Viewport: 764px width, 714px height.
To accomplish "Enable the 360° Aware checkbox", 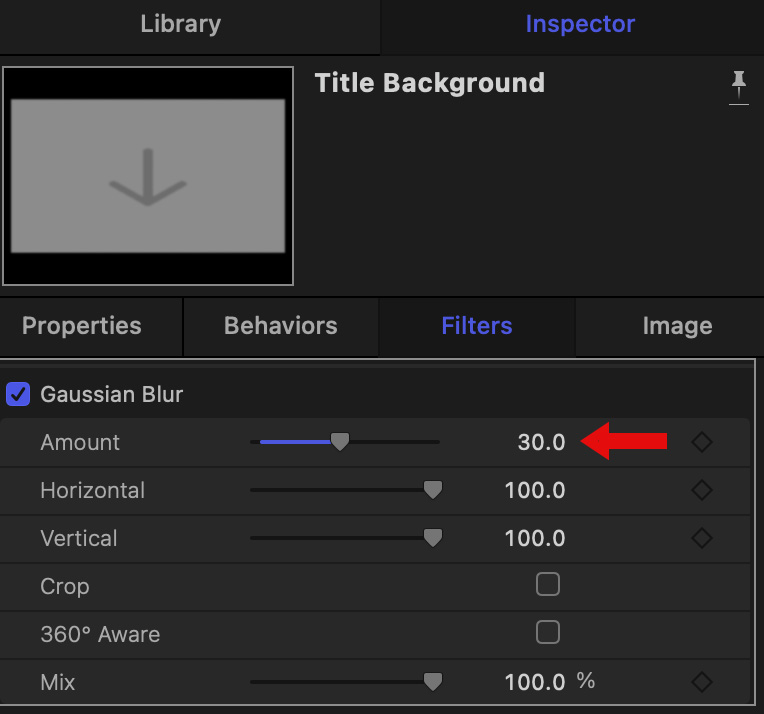I will pos(548,633).
